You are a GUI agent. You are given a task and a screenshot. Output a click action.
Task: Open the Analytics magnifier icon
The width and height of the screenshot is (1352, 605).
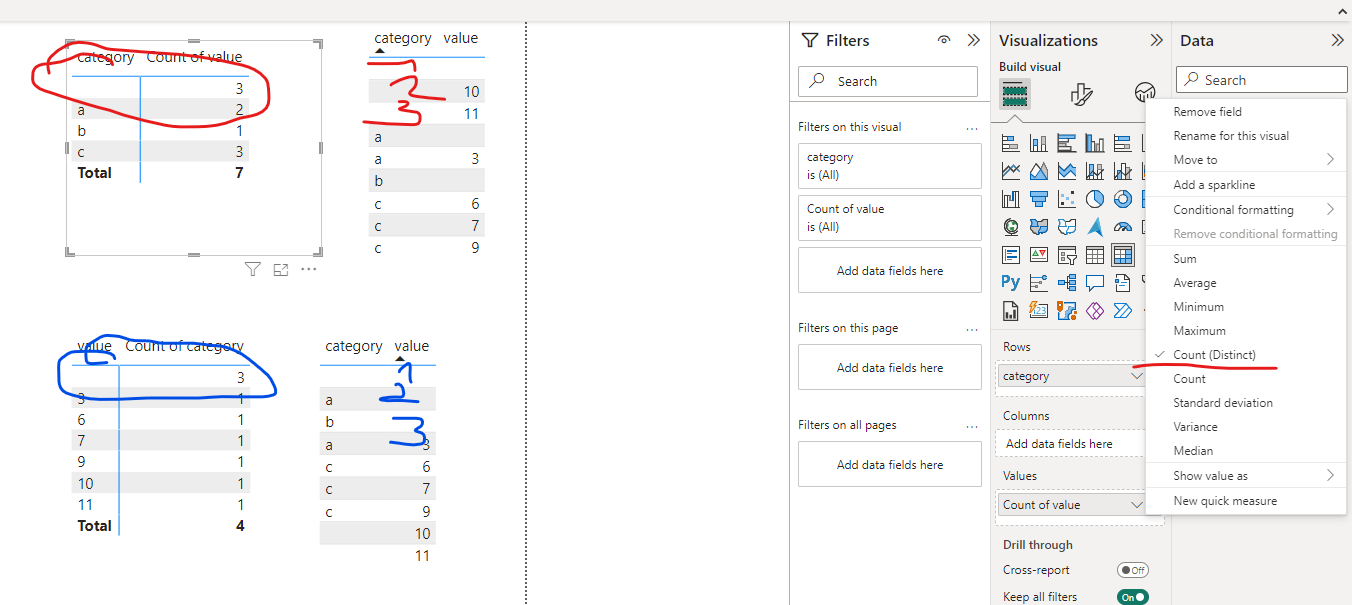pyautogui.click(x=1146, y=93)
